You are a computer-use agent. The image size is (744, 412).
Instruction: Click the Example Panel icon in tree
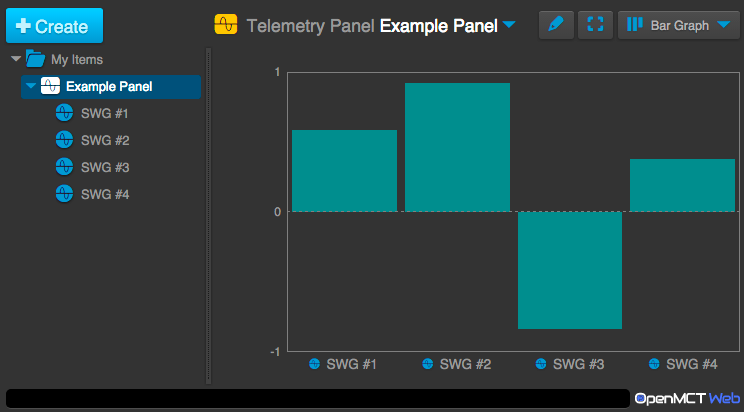pos(50,87)
